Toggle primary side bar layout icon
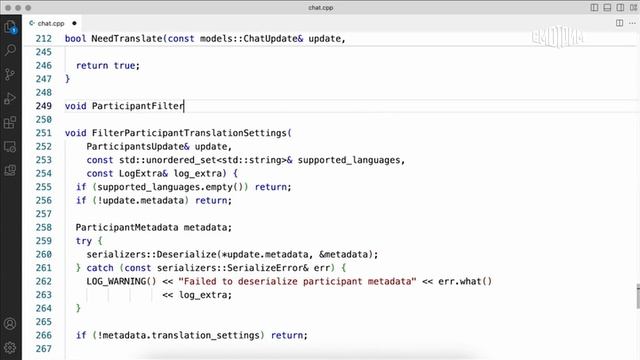The image size is (640, 360). pos(594,8)
